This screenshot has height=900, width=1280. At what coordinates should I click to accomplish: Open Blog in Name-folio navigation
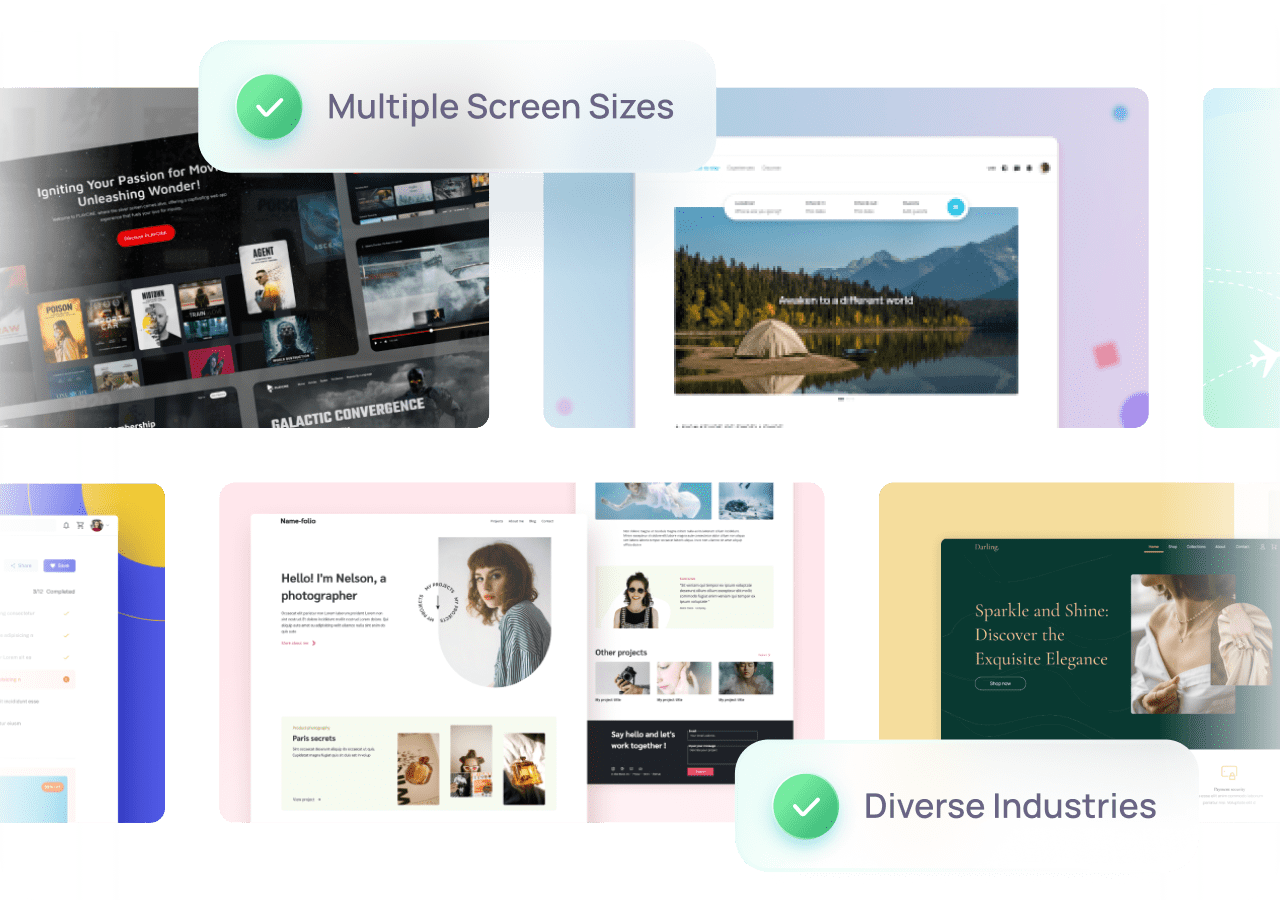pos(533,521)
